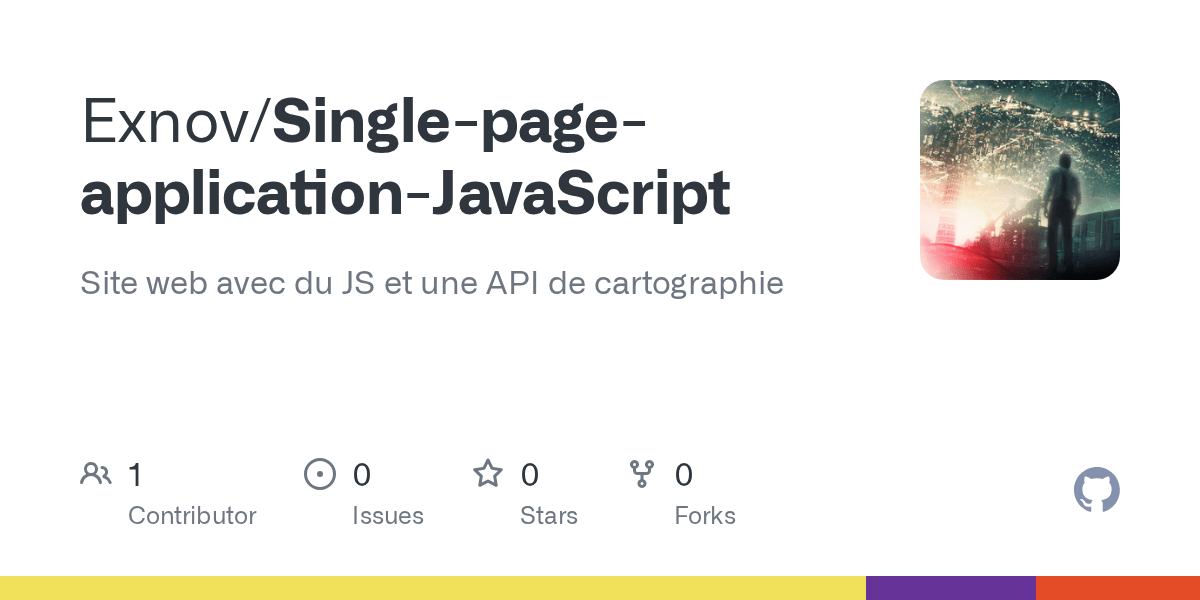Open the Single-page-application-JavaScript repository name
Image resolution: width=1200 pixels, height=600 pixels.
pyautogui.click(x=405, y=157)
